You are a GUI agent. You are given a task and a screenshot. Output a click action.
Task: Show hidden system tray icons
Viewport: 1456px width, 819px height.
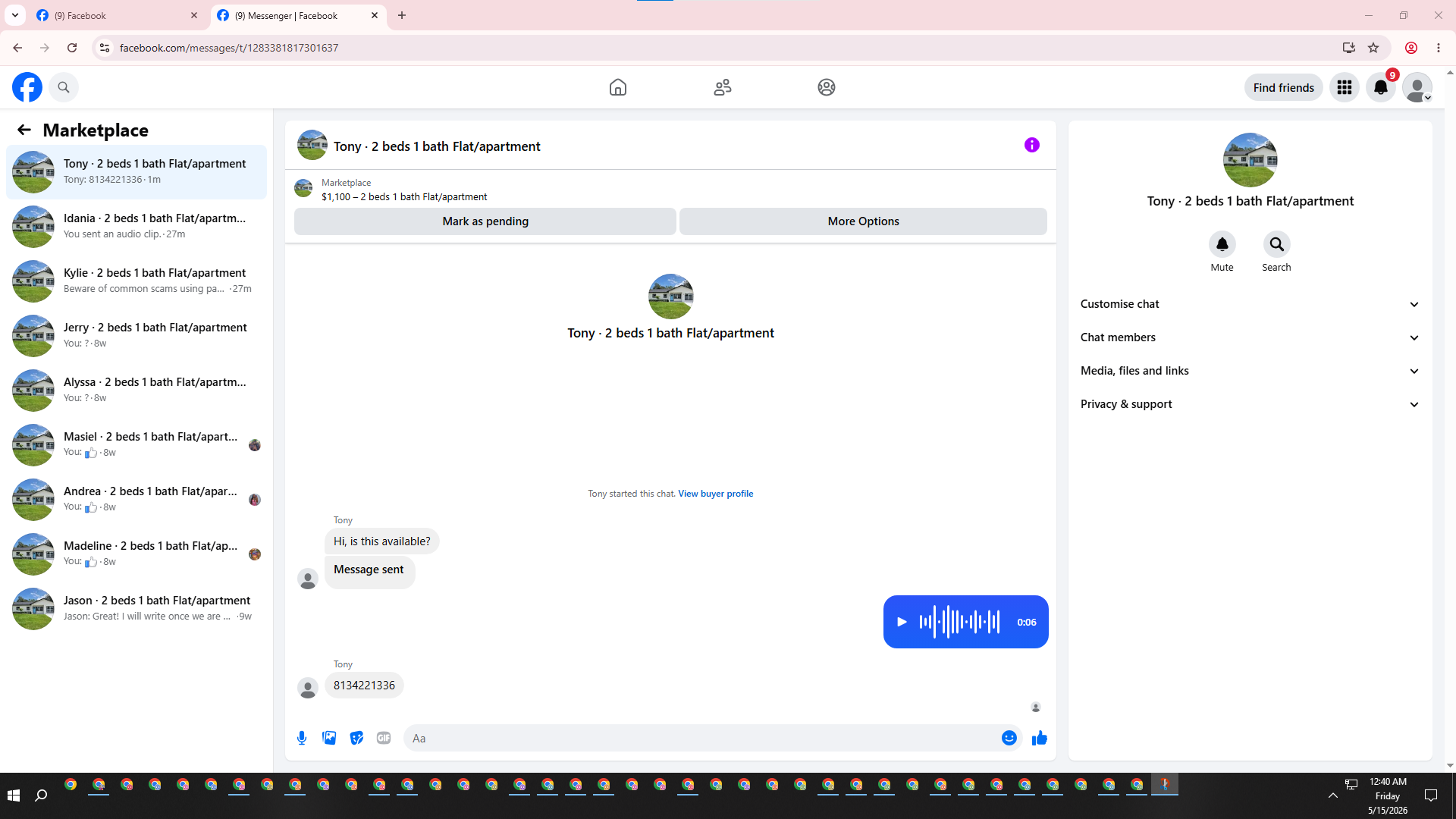click(1332, 795)
